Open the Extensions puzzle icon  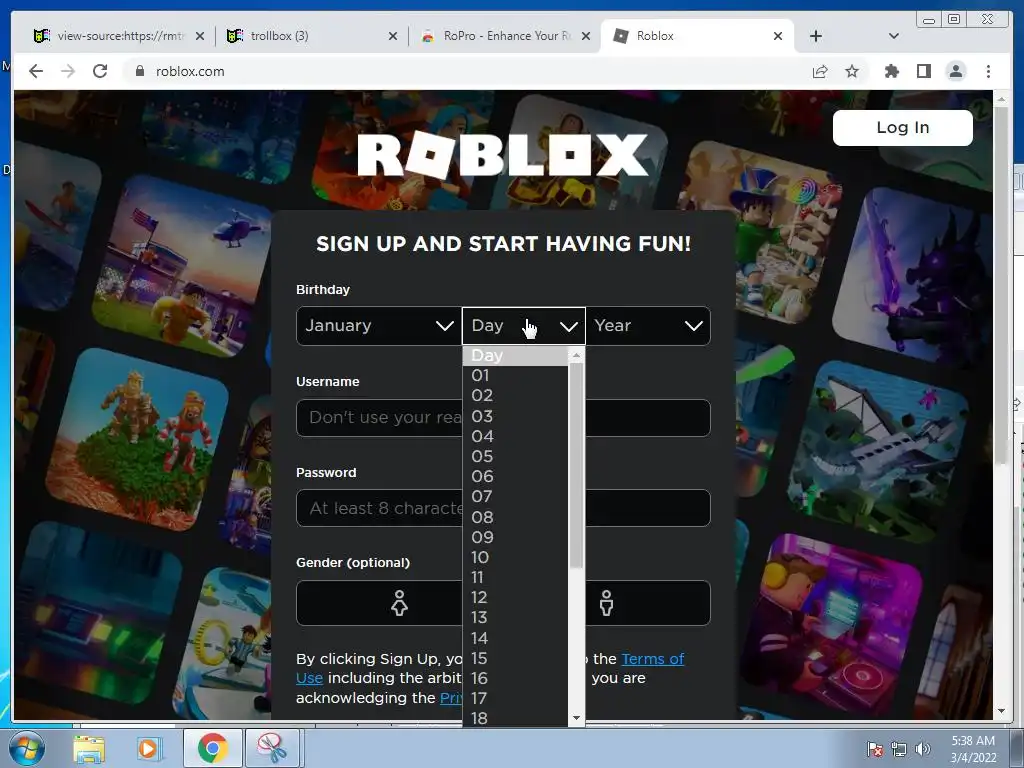[891, 71]
